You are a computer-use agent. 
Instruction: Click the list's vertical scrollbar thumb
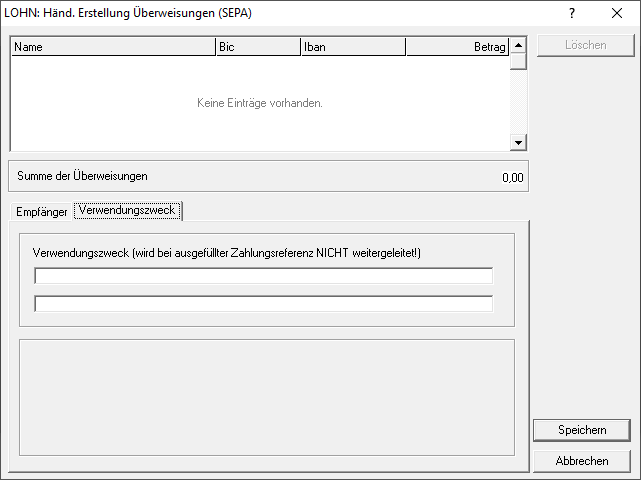tap(518, 61)
